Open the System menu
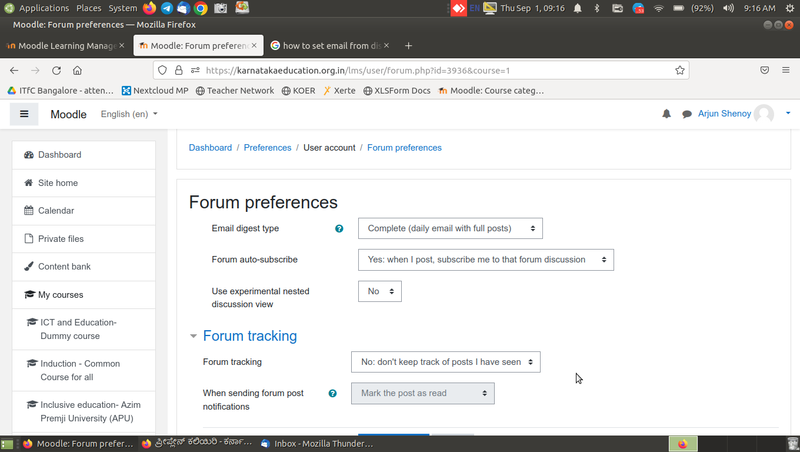800x452 pixels. click(122, 8)
